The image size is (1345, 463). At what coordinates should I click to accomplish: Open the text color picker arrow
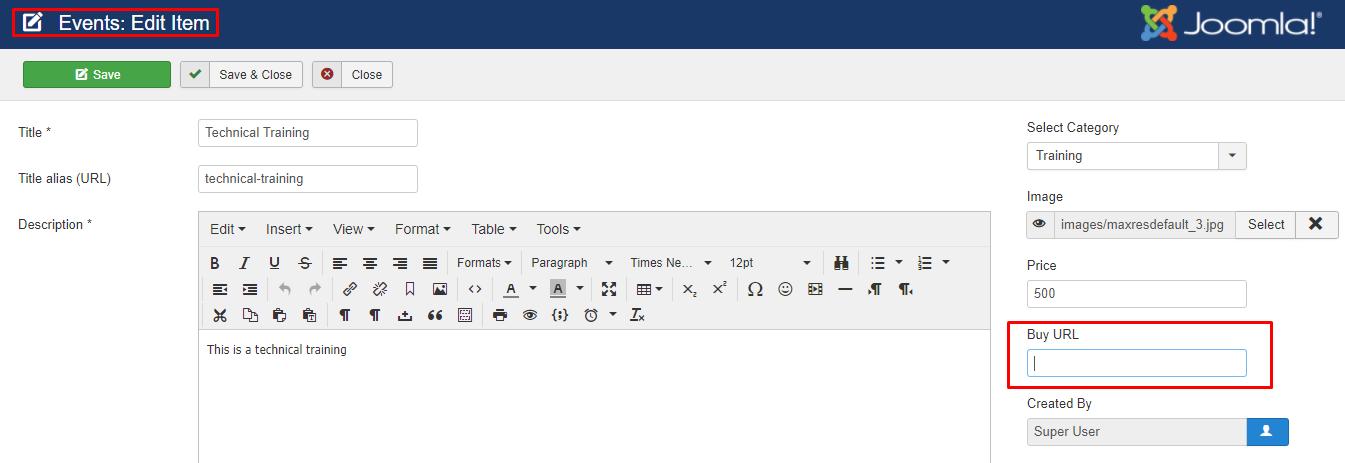click(x=533, y=289)
